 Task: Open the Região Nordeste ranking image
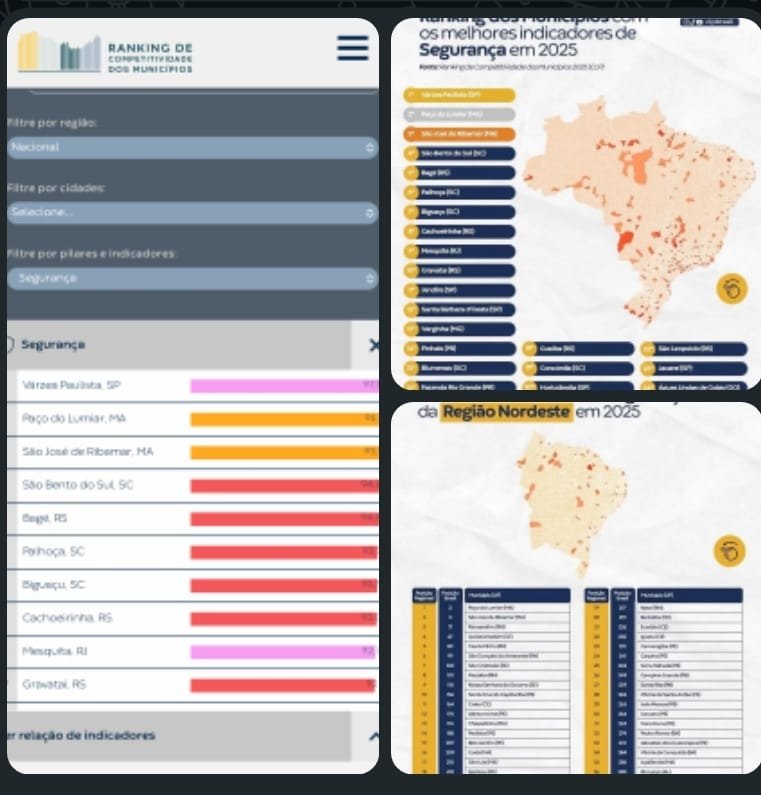[575, 588]
